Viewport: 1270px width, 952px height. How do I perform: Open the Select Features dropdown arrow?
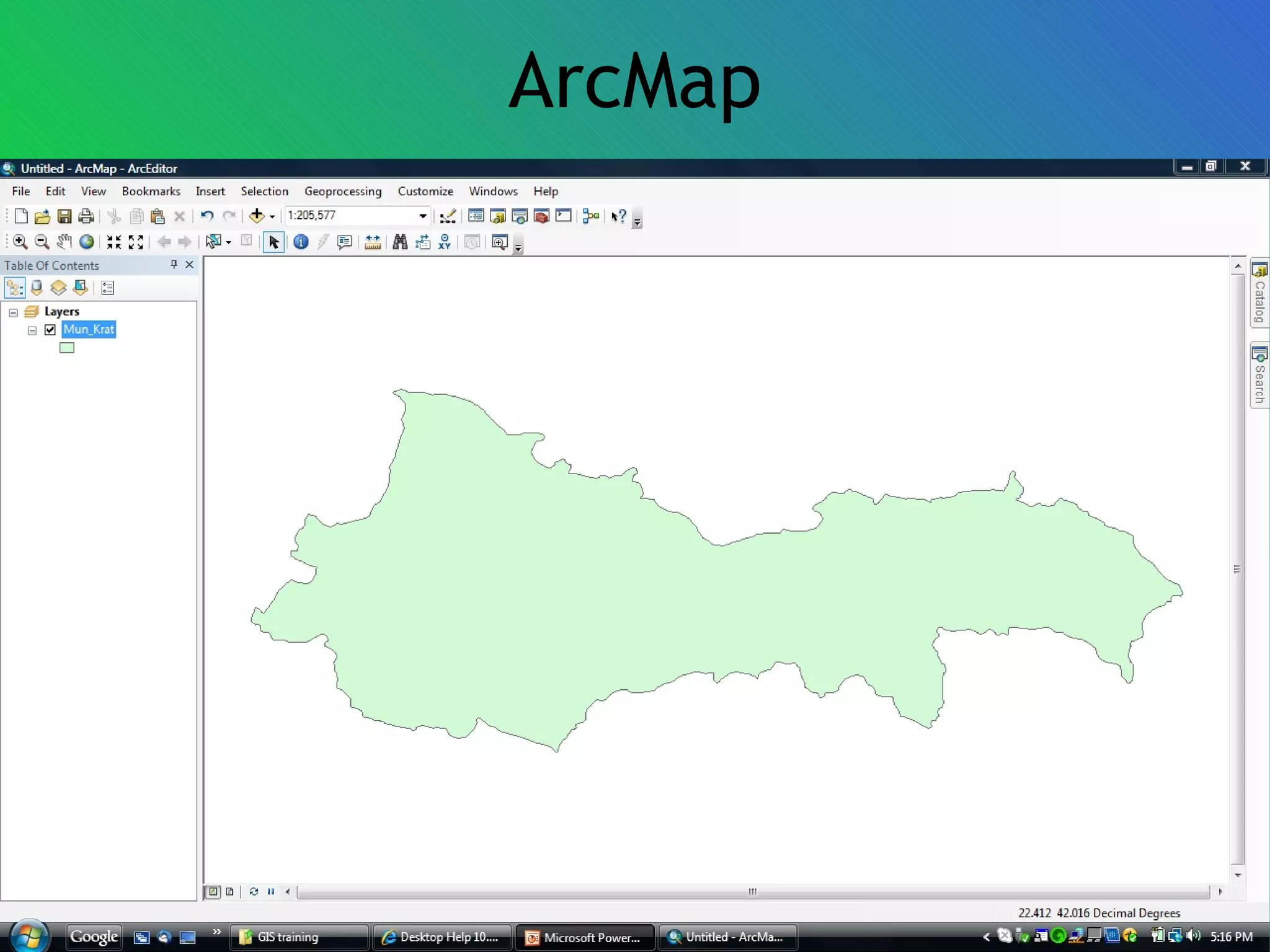tap(229, 242)
